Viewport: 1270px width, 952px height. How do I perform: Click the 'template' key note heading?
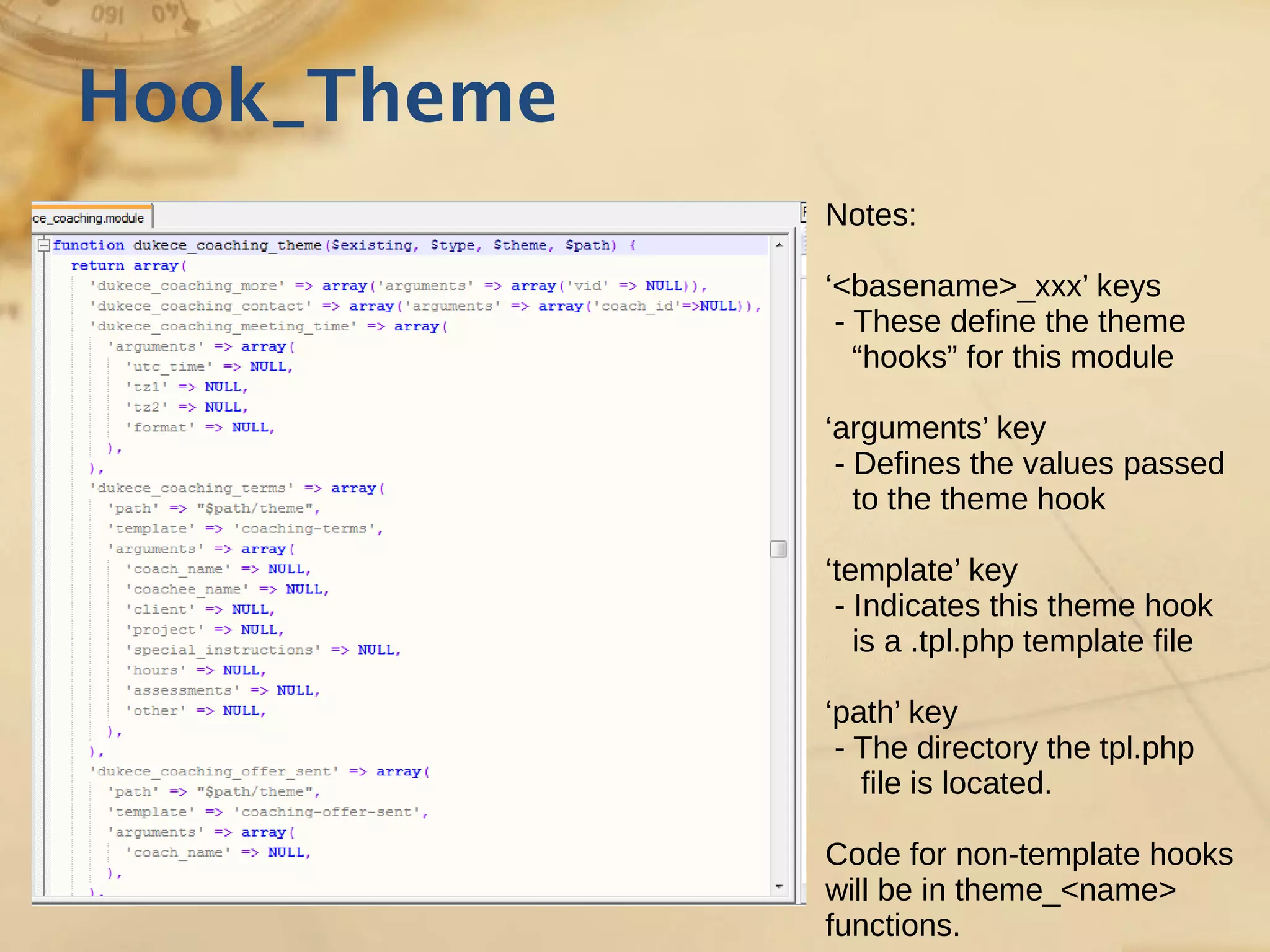coord(921,570)
